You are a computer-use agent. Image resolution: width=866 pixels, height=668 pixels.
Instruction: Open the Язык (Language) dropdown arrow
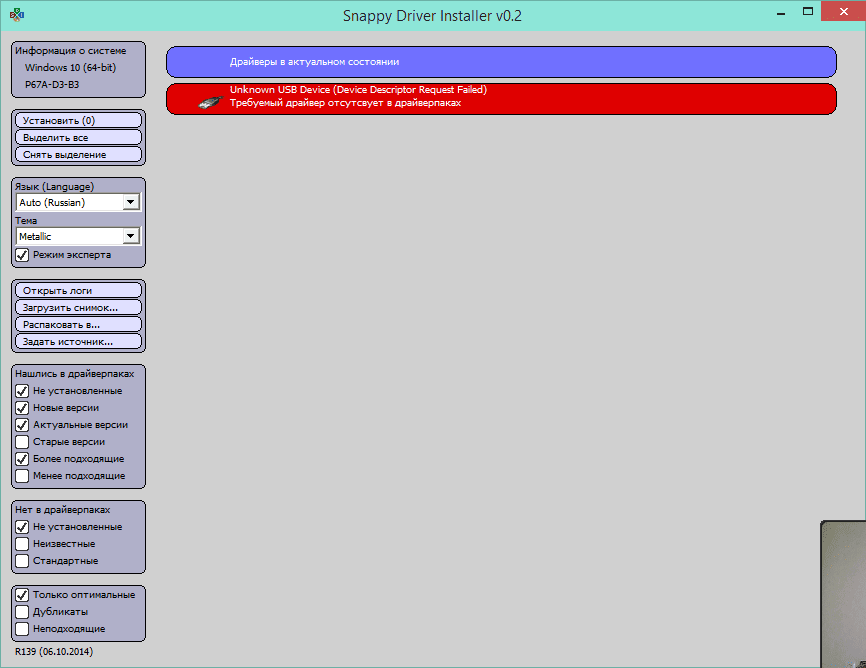point(131,202)
